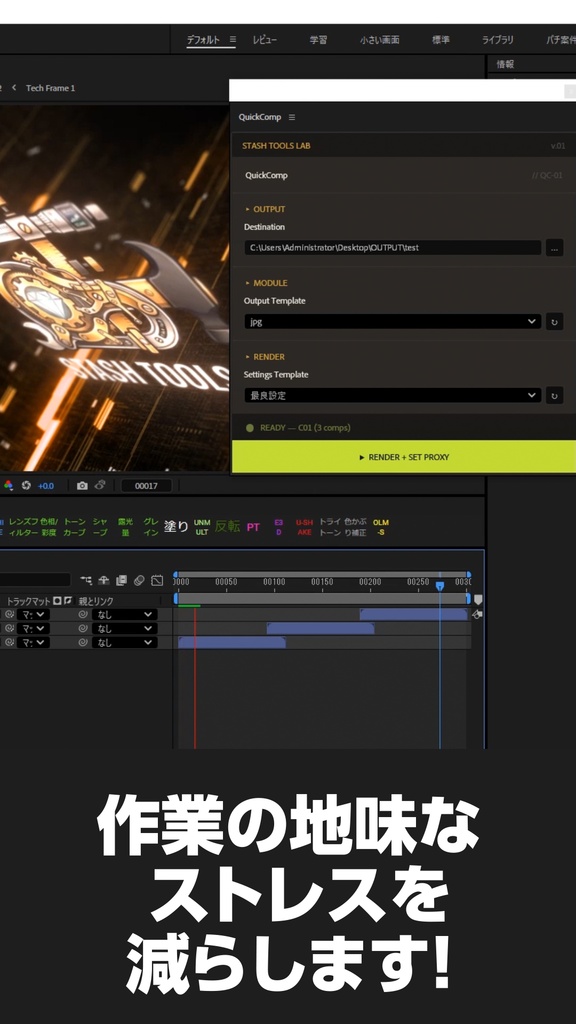Click first layer's parent pick whip icon
Image resolution: width=576 pixels, height=1024 pixels.
pyautogui.click(x=83, y=615)
